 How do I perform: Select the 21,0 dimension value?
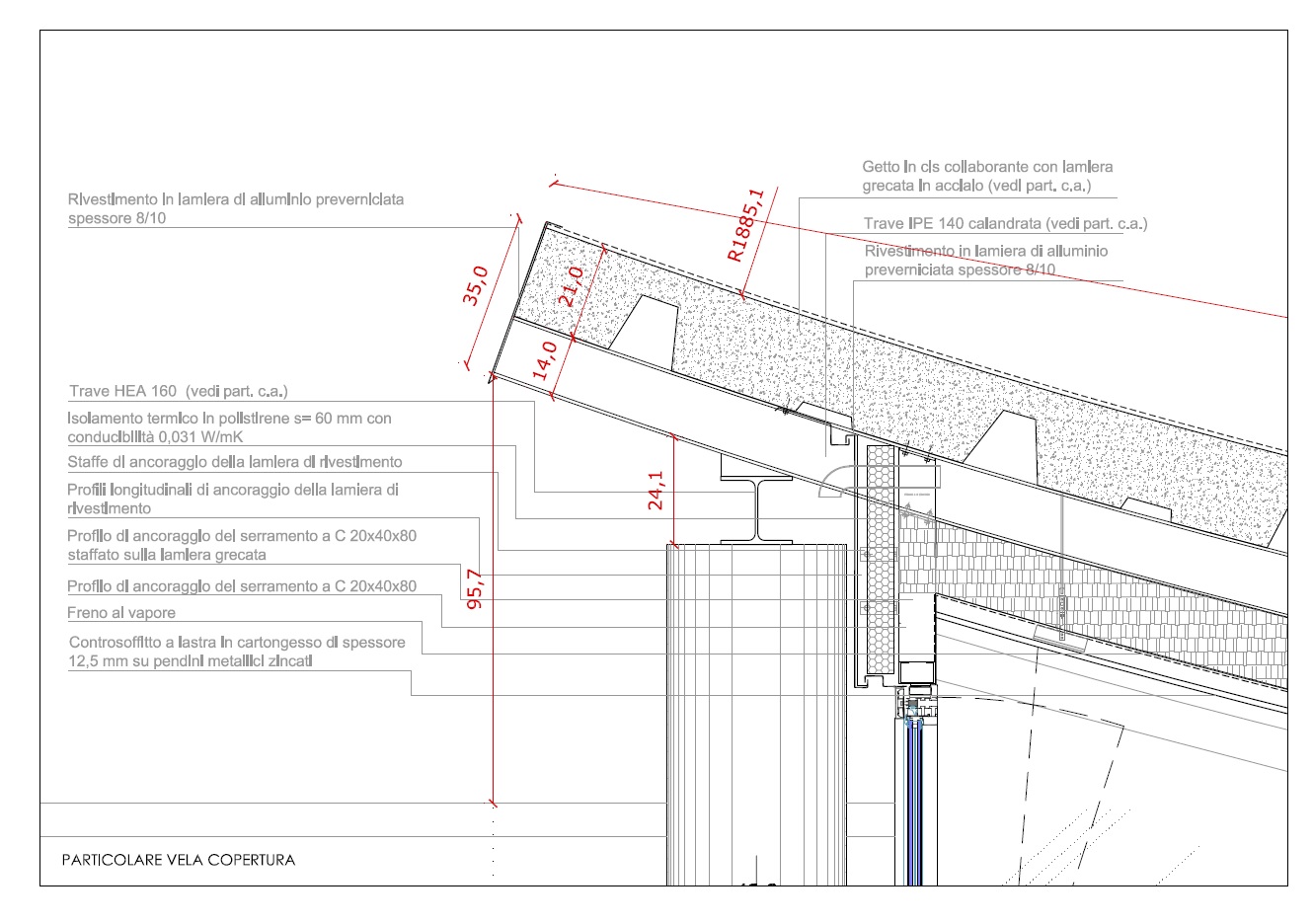(x=572, y=286)
